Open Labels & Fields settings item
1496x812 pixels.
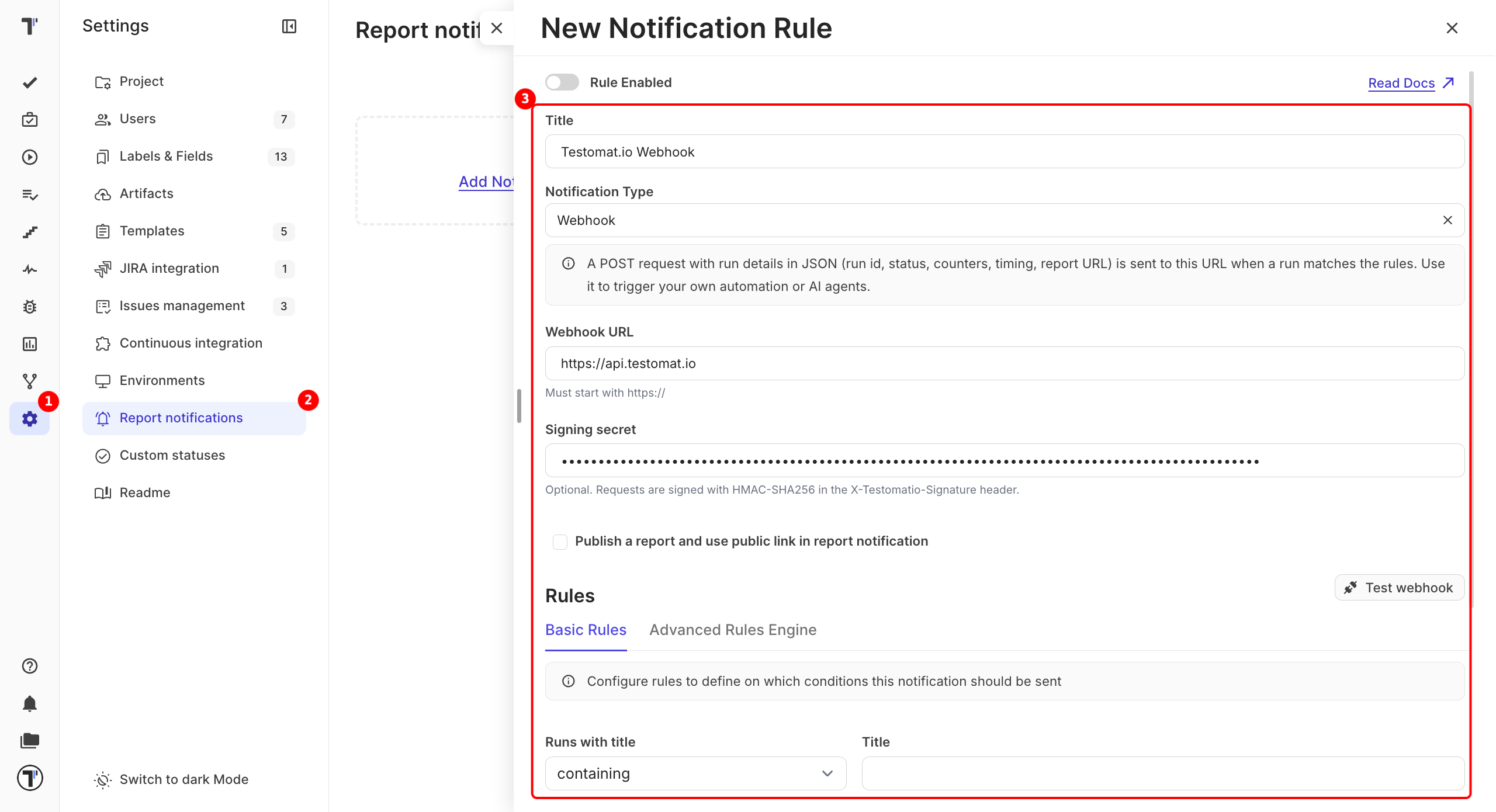(194, 157)
